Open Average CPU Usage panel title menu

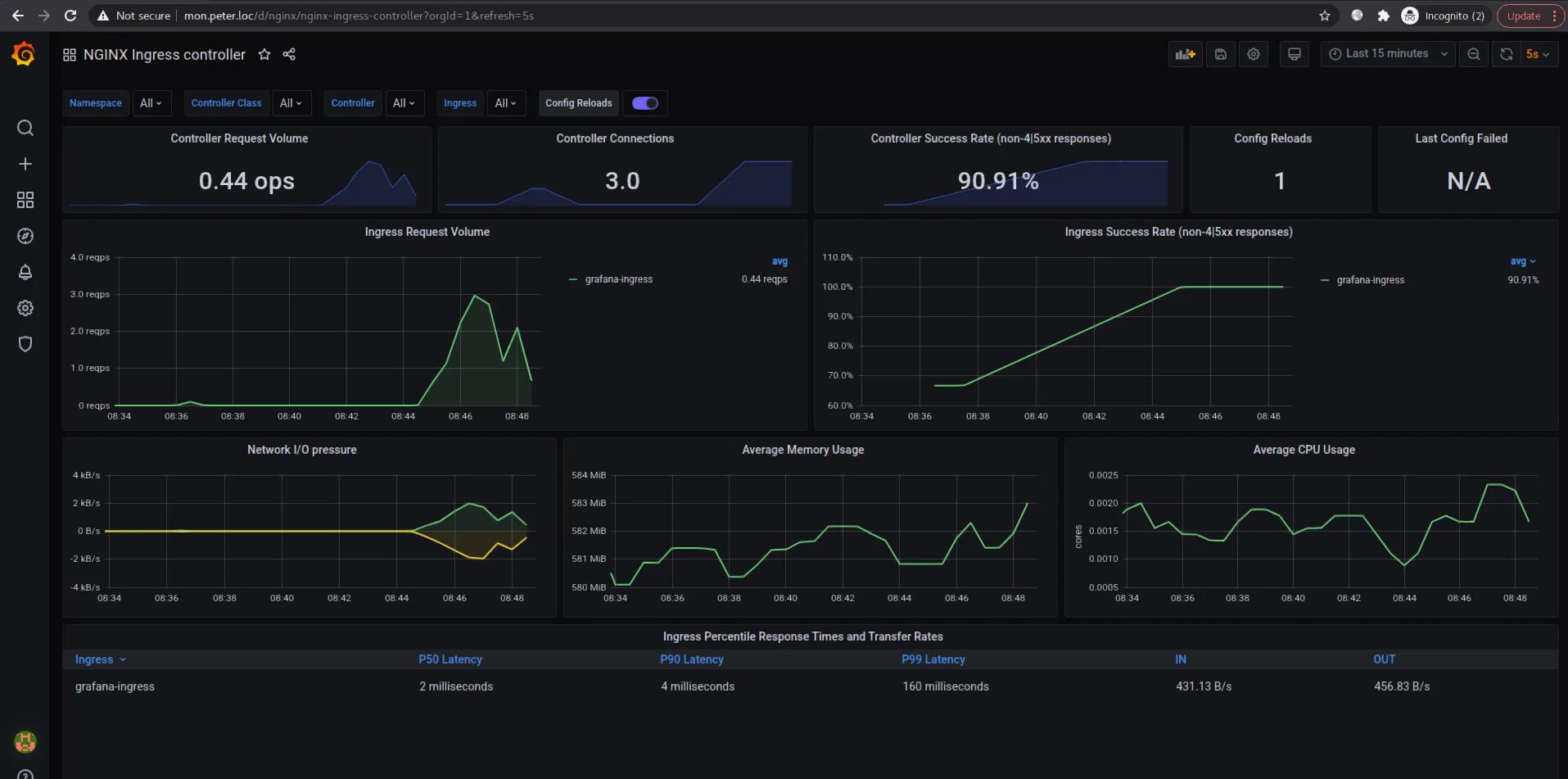[x=1304, y=450]
